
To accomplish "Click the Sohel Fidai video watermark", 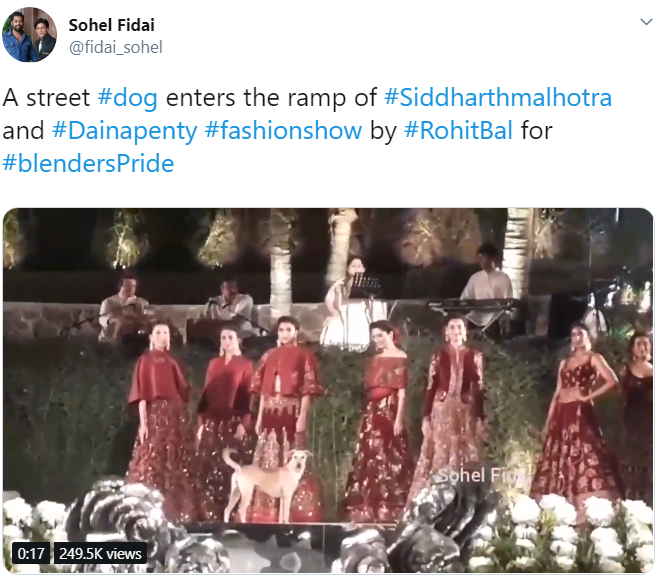I will click(x=481, y=475).
